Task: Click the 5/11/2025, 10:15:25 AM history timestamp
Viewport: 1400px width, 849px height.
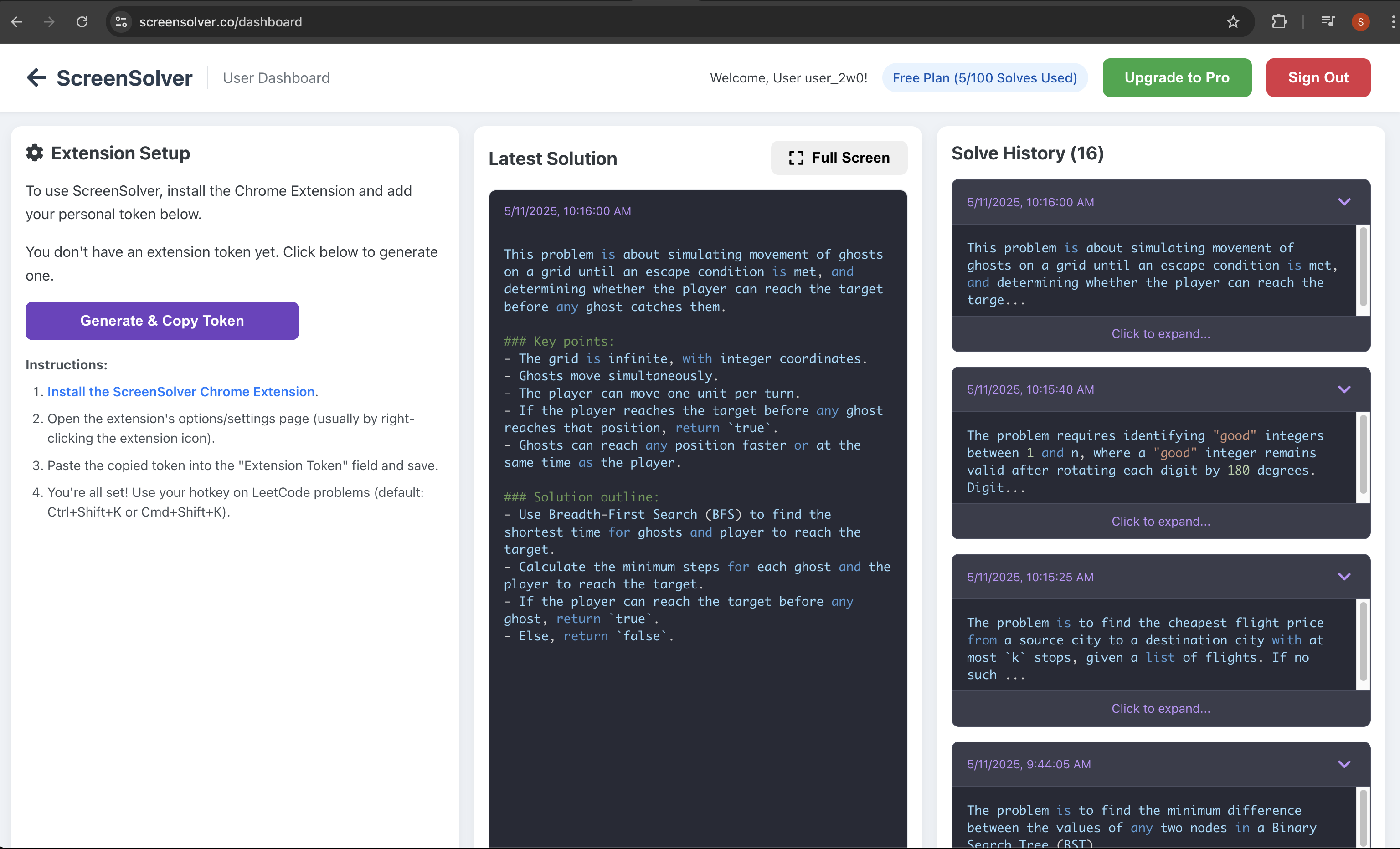Action: tap(1029, 577)
